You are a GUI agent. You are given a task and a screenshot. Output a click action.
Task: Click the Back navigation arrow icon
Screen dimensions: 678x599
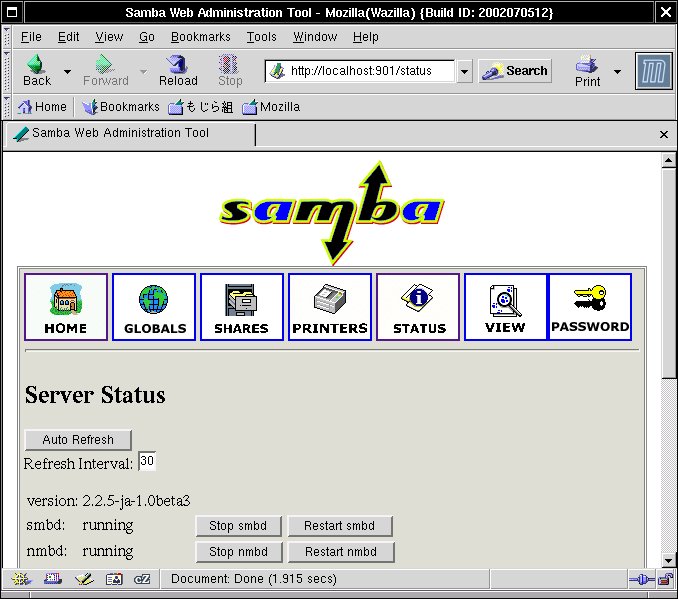coord(37,64)
